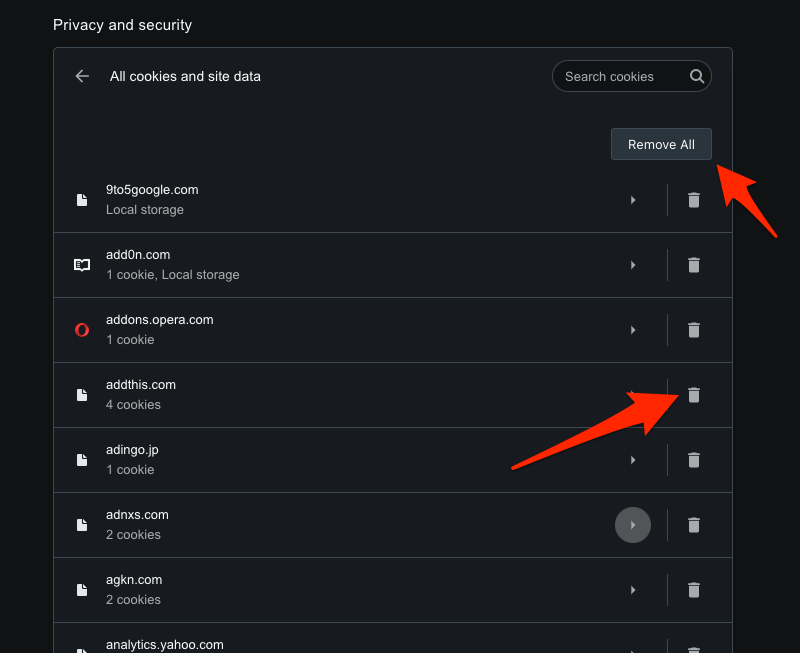Click the Opera logo beside addons.opera.com
Image resolution: width=800 pixels, height=653 pixels.
(81, 329)
